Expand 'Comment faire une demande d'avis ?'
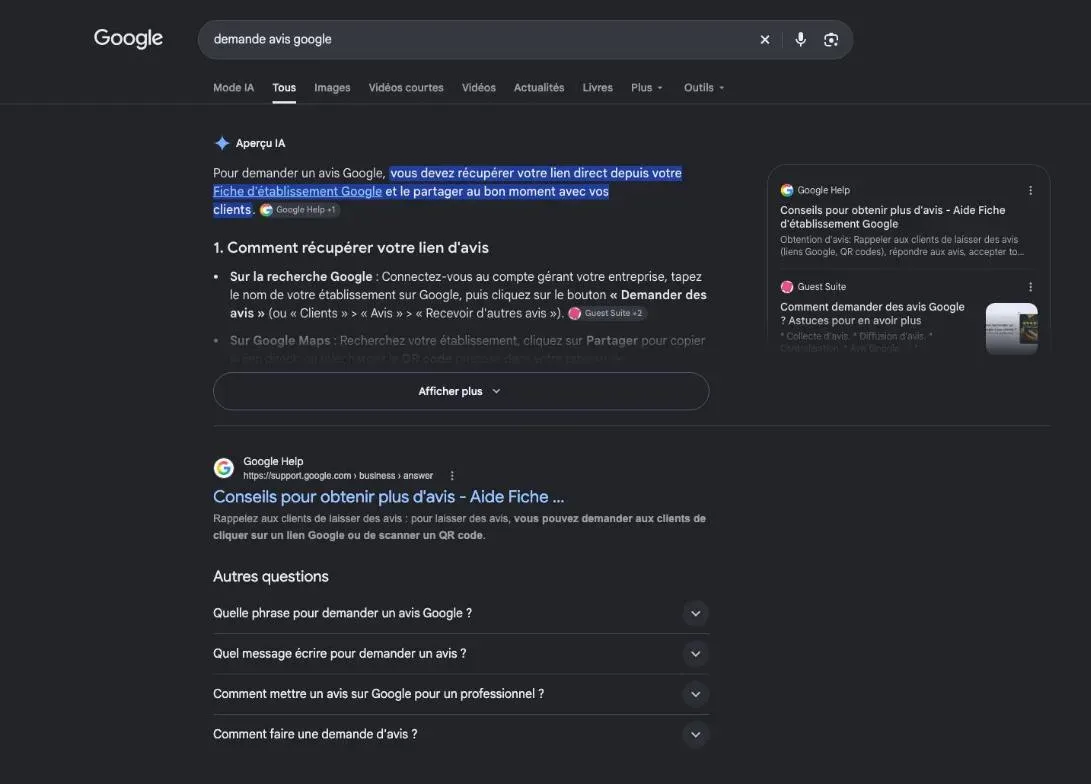Viewport: 1091px width, 784px height. (x=461, y=734)
